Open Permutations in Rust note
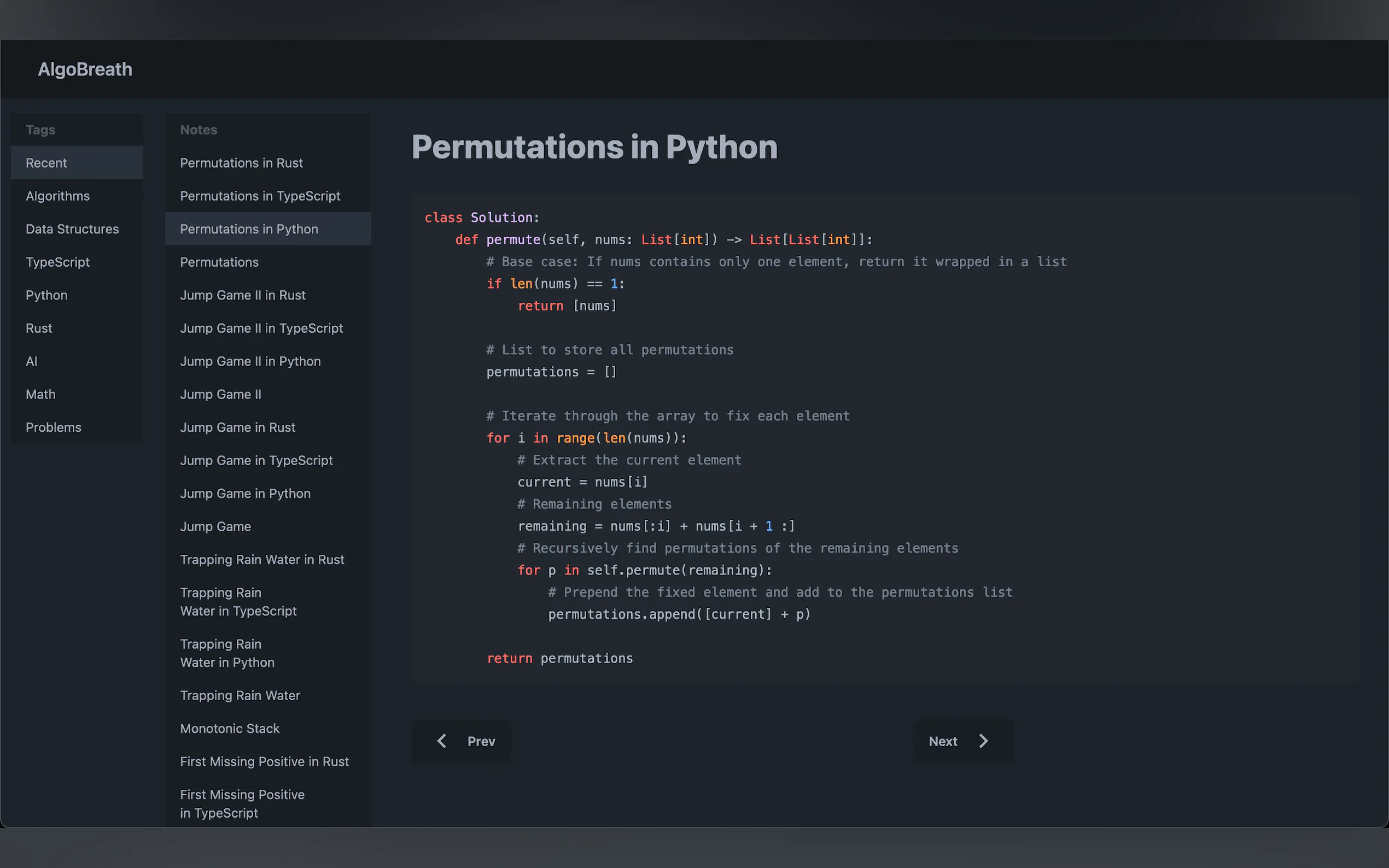This screenshot has width=1389, height=868. click(241, 163)
